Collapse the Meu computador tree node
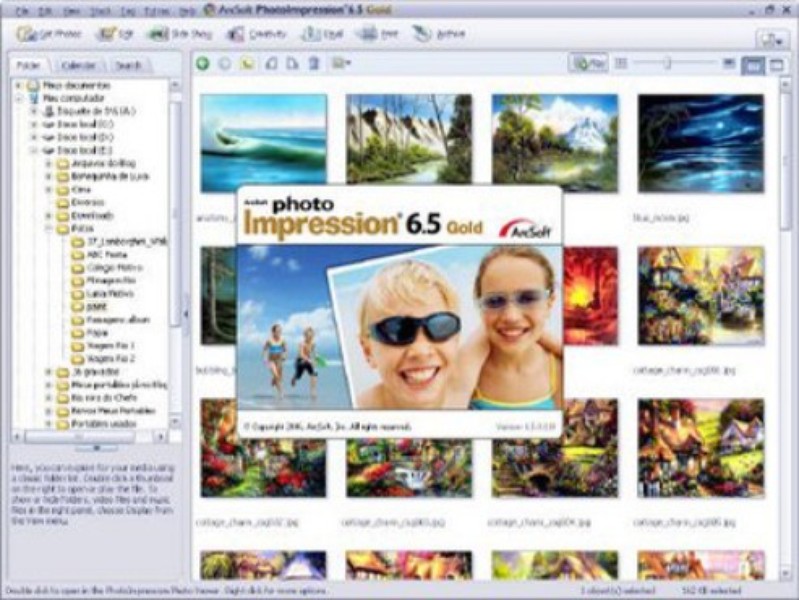Image resolution: width=799 pixels, height=600 pixels. (x=19, y=98)
